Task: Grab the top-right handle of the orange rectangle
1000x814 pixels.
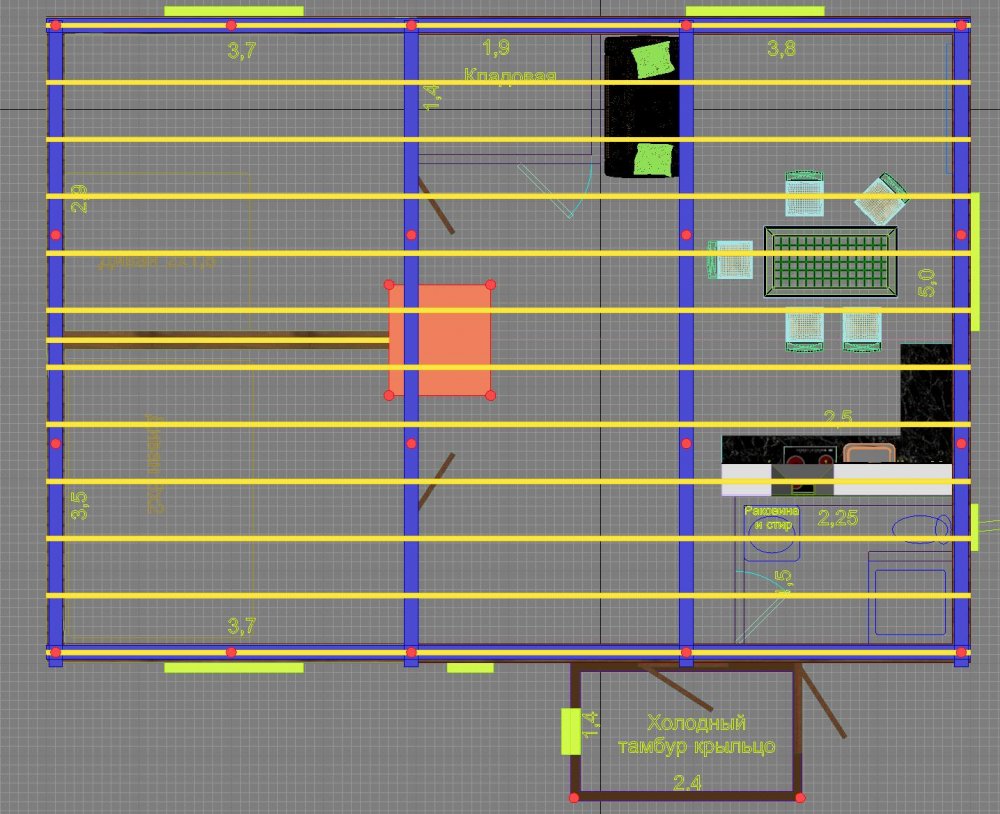Action: [x=490, y=286]
